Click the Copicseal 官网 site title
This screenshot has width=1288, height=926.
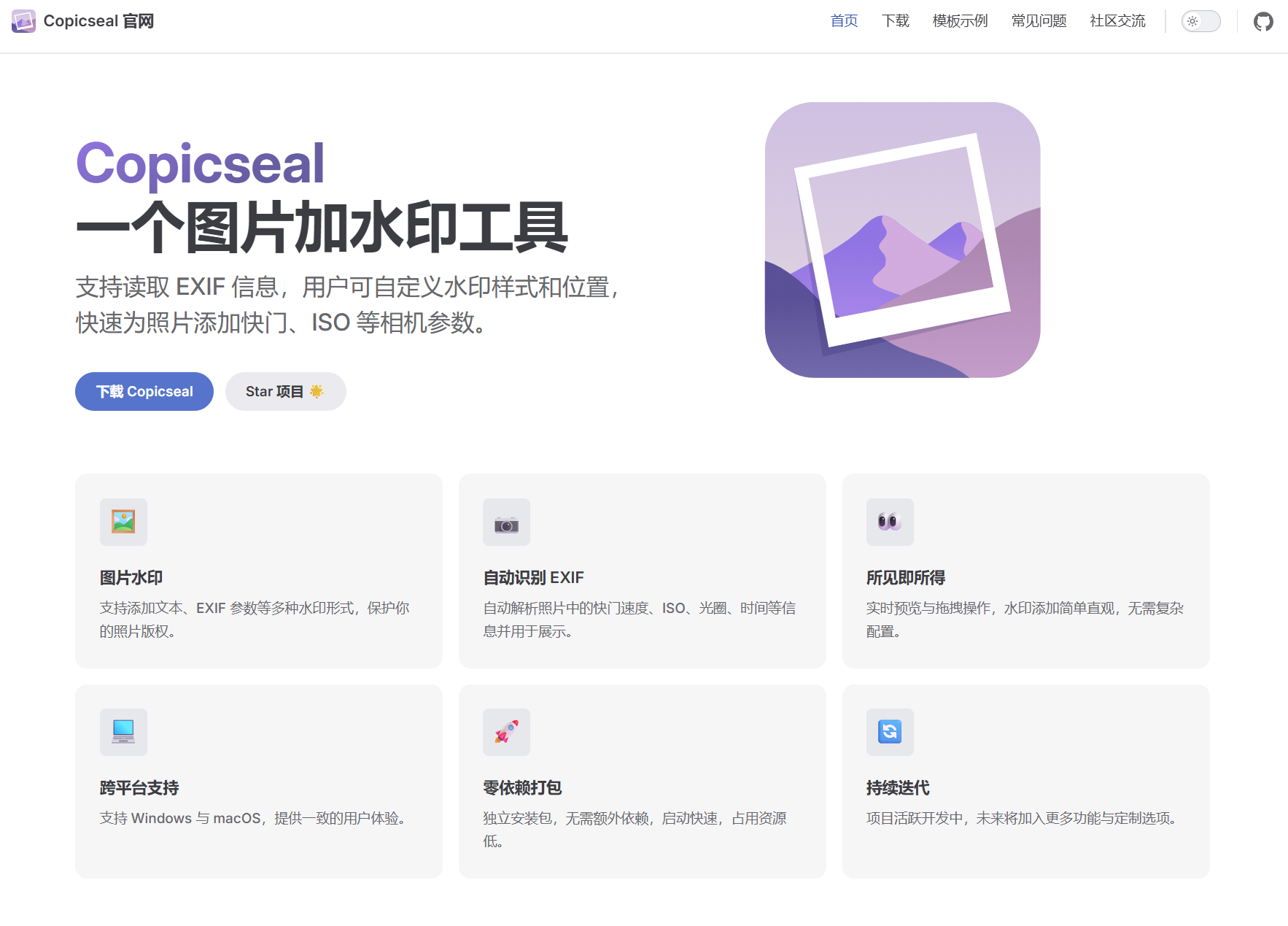tap(98, 21)
